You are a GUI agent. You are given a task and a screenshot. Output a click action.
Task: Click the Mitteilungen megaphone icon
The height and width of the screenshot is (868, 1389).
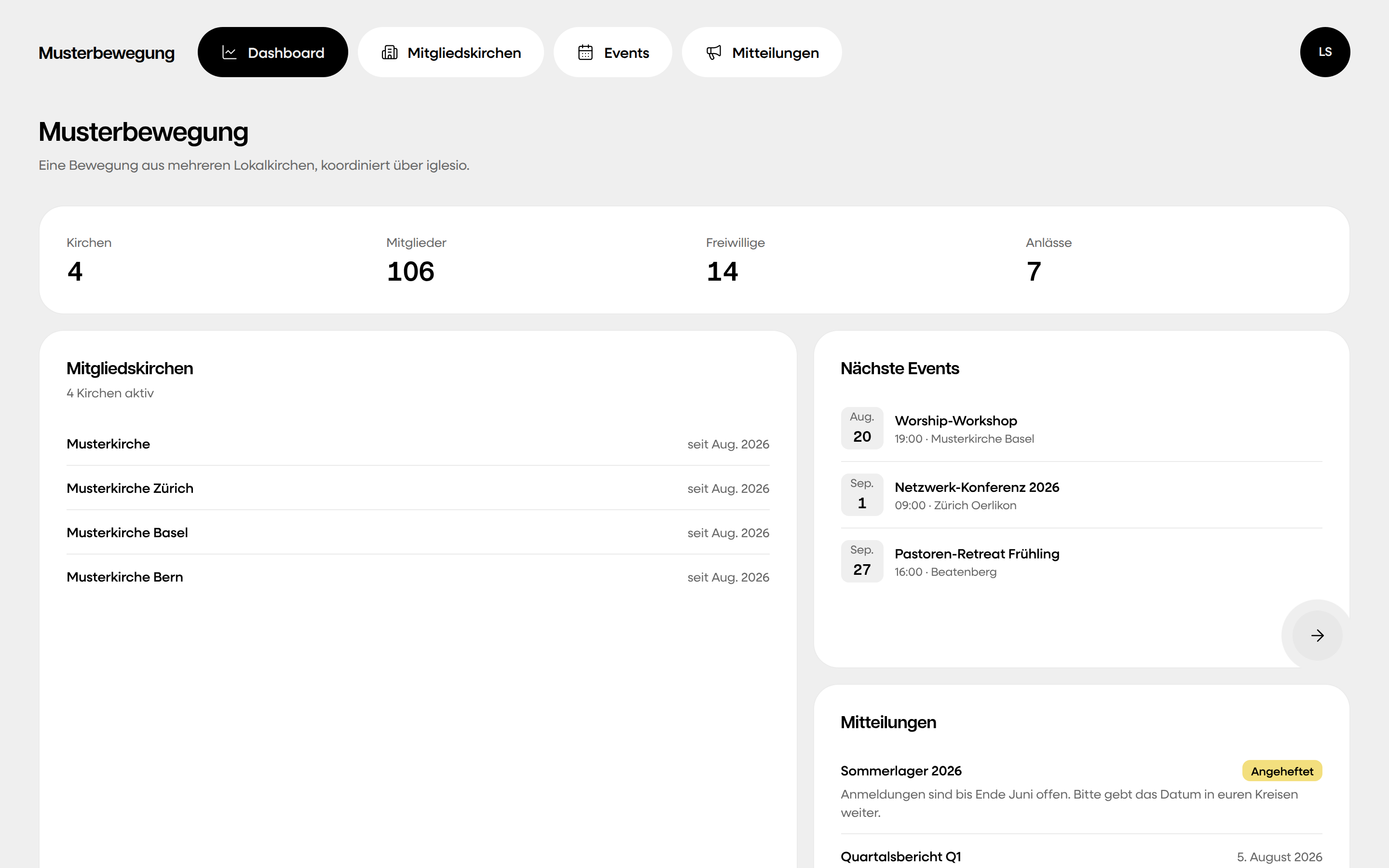pyautogui.click(x=713, y=53)
